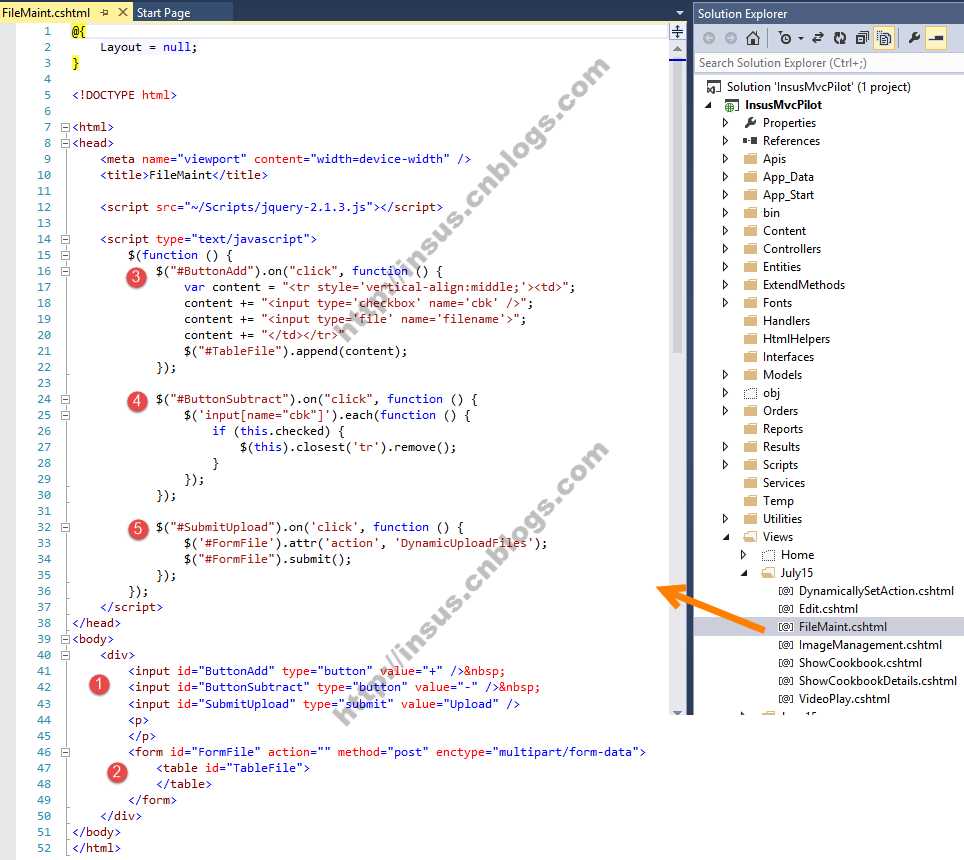Click the editor scrollbar up arrow
This screenshot has width=964, height=860.
(x=677, y=49)
